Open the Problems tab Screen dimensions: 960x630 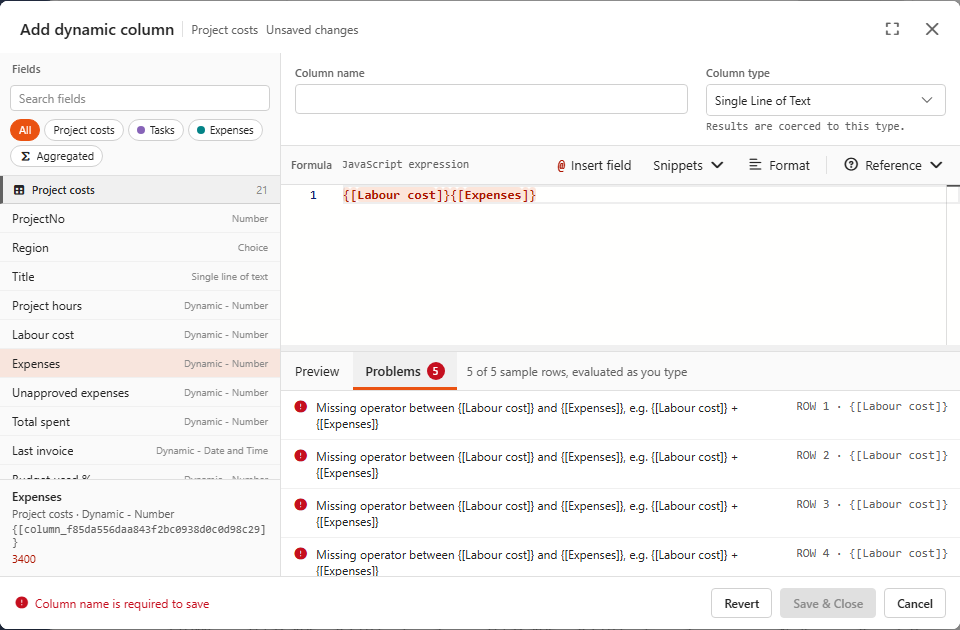click(x=405, y=372)
